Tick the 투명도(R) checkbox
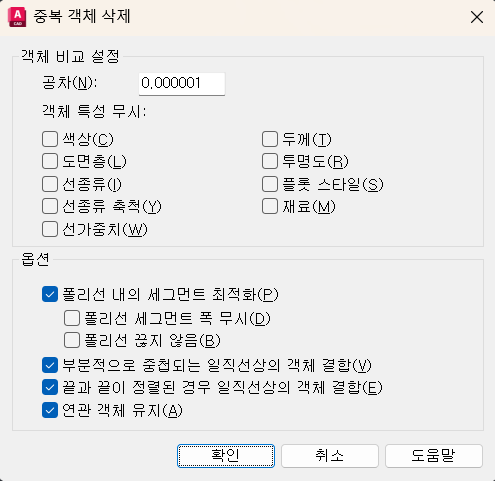 click(x=270, y=161)
